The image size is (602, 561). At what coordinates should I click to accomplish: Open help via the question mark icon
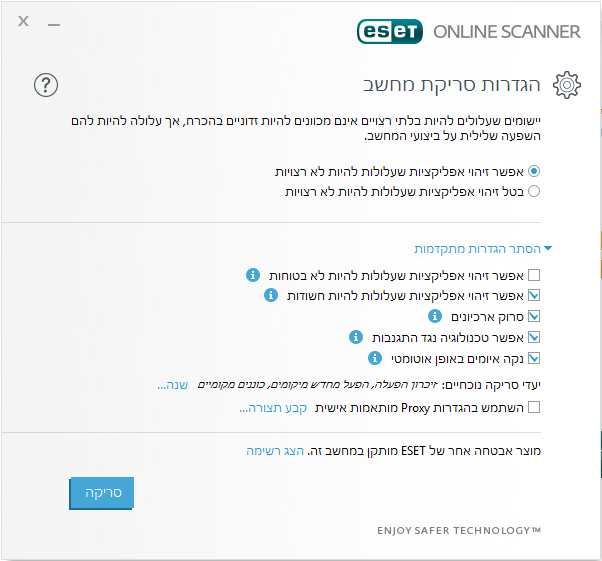click(x=46, y=85)
